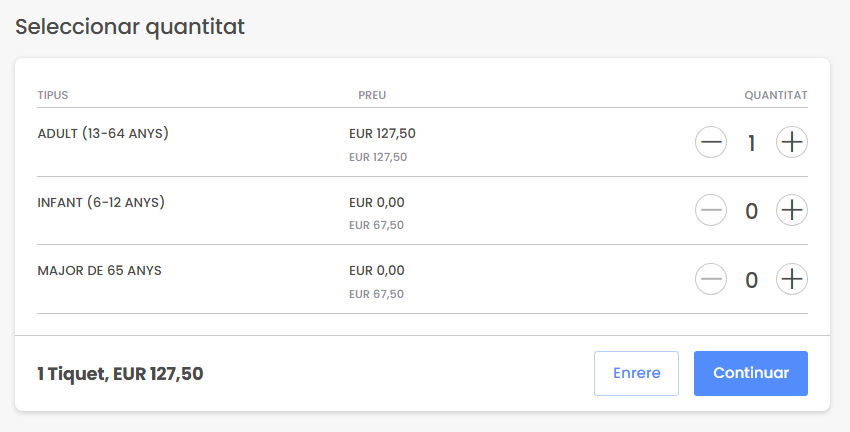
Task: Click the Major de 65 quantity number
Action: [x=751, y=279]
